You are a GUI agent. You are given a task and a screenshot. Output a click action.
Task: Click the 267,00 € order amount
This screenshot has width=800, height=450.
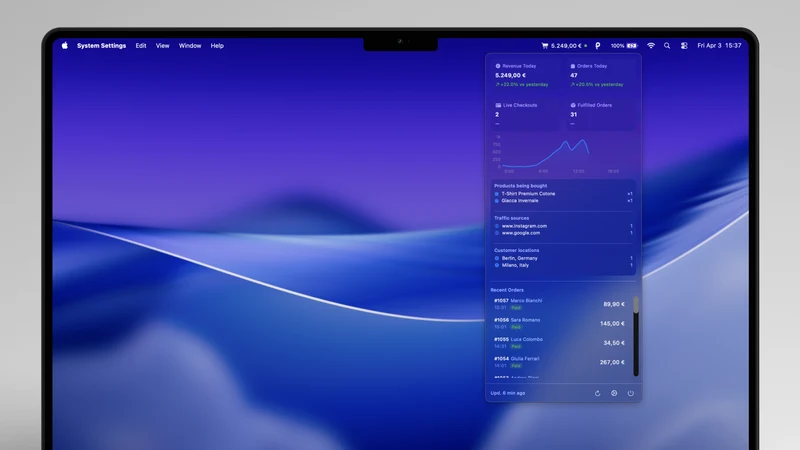[x=612, y=362]
